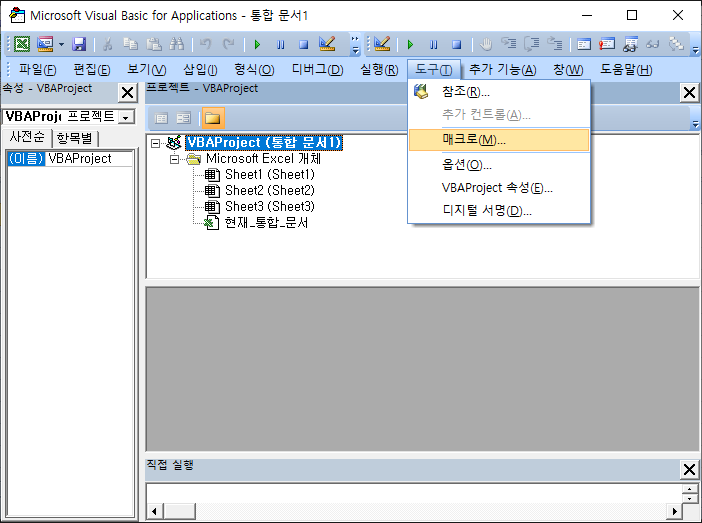The image size is (702, 523).
Task: Click the Cut scissors icon
Action: (107, 44)
